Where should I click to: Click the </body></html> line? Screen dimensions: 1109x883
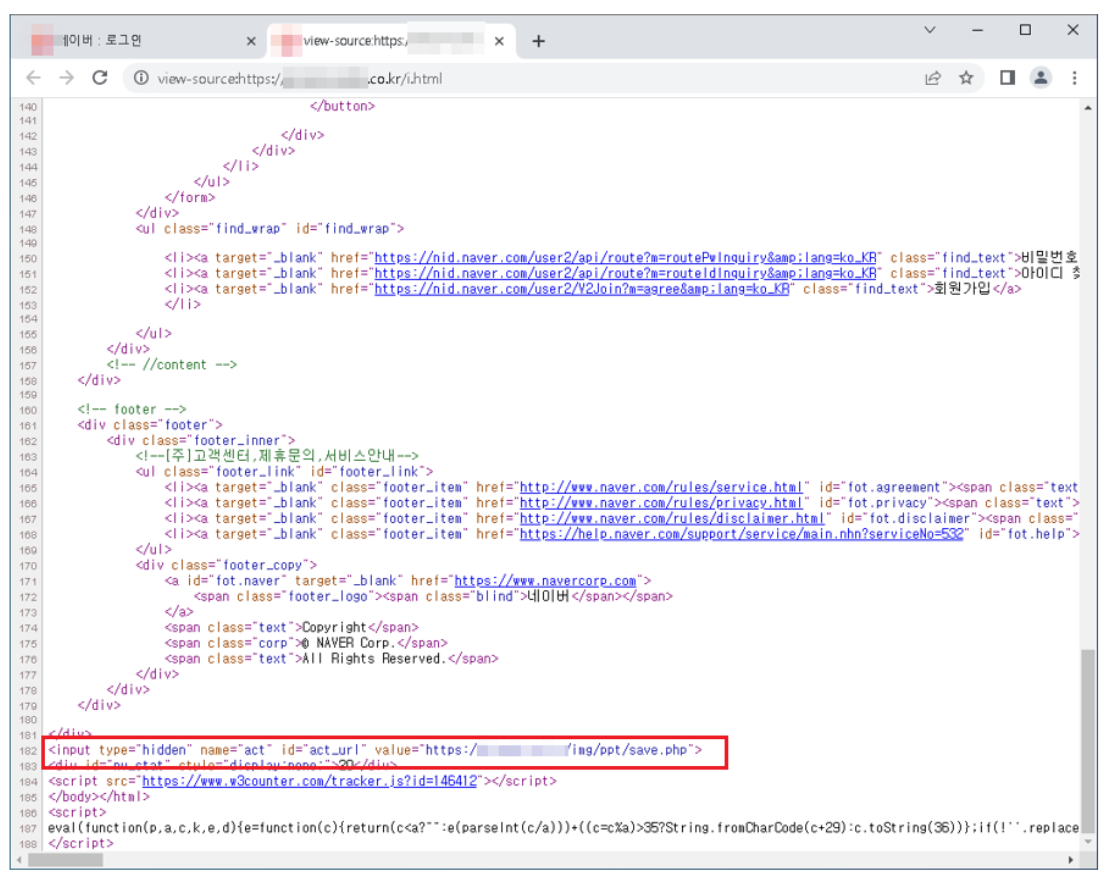click(x=99, y=797)
